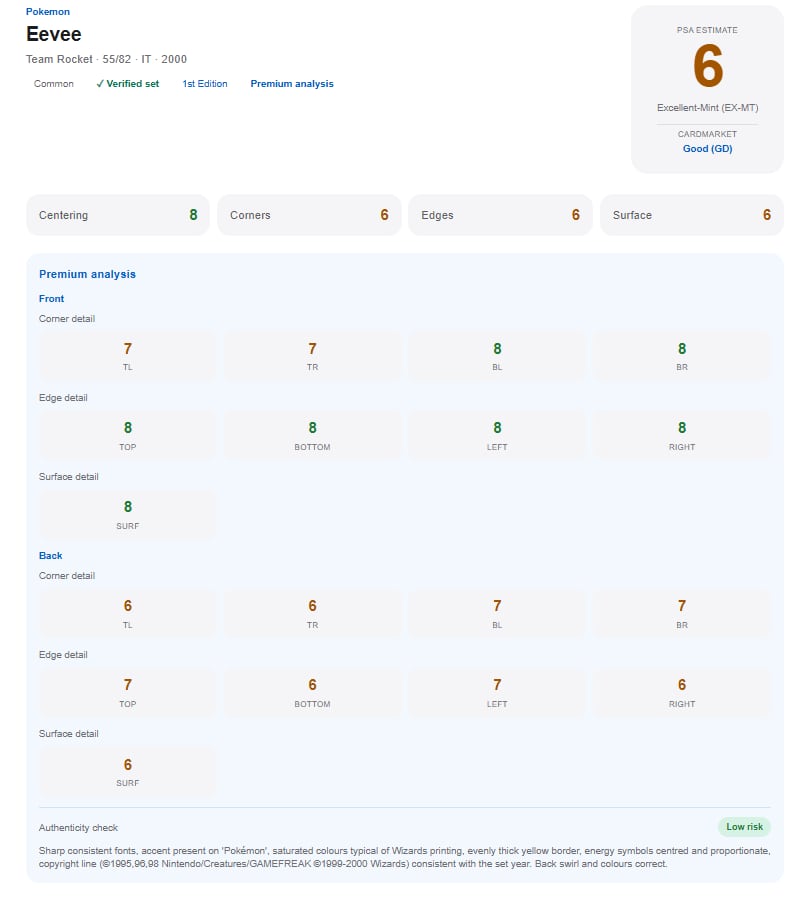The width and height of the screenshot is (807, 897).
Task: Open the Premium analysis tag near the title
Action: (292, 84)
